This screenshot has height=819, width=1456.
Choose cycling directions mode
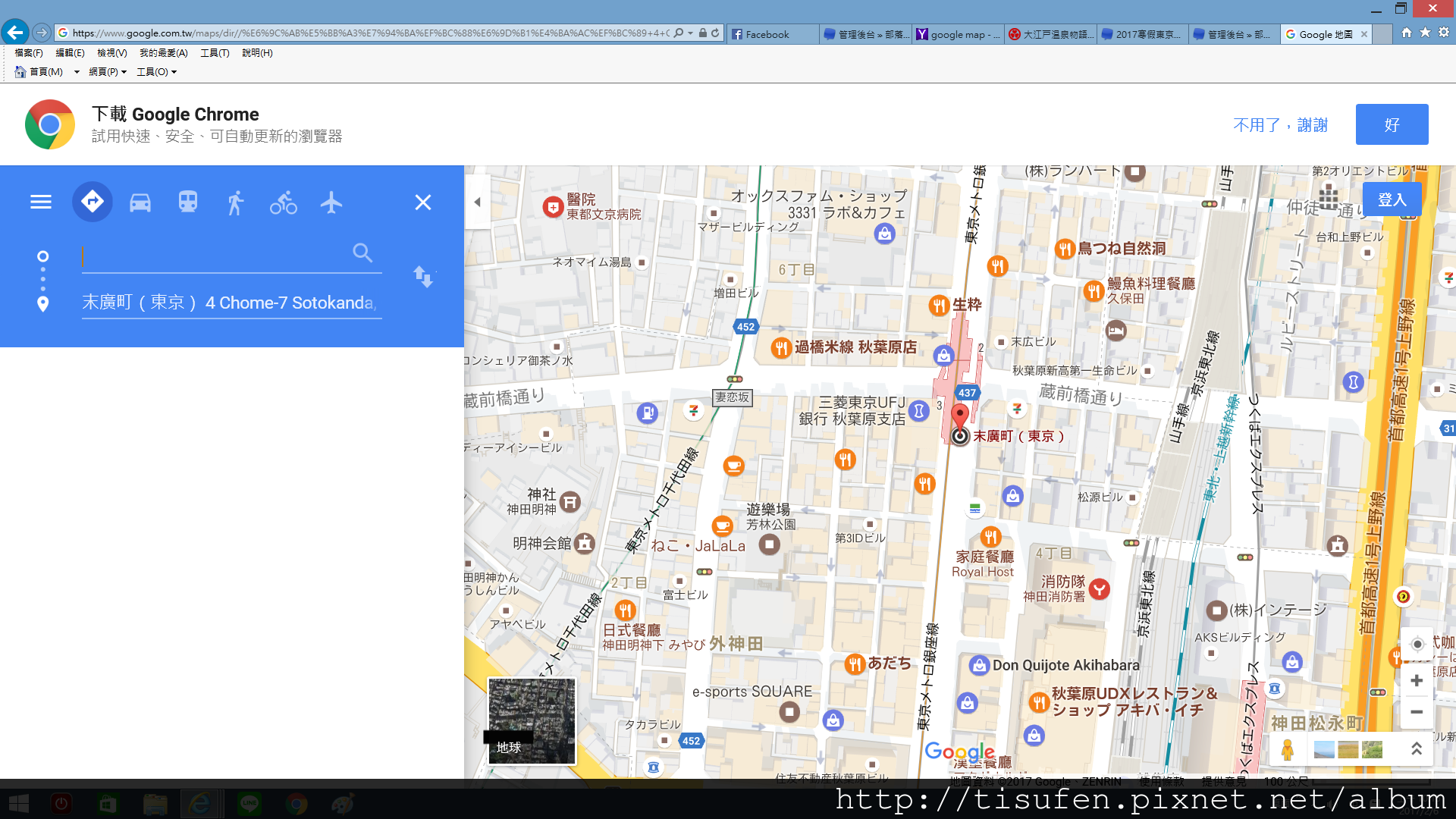[284, 202]
